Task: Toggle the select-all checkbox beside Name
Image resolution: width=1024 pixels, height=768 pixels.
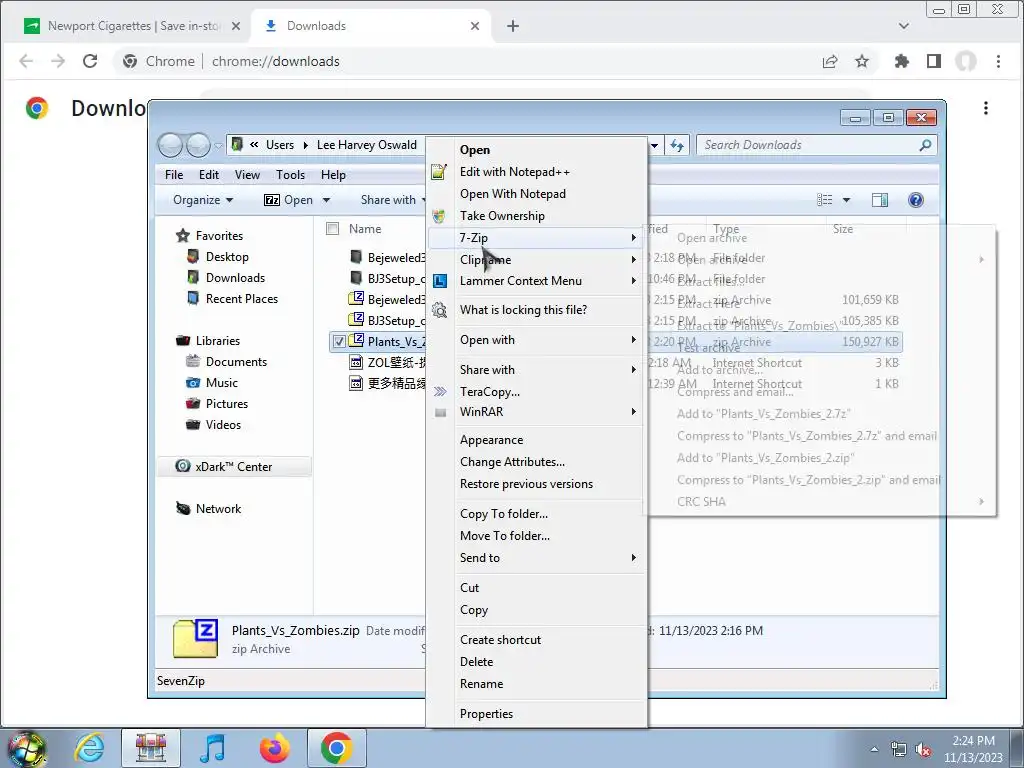Action: [x=332, y=229]
